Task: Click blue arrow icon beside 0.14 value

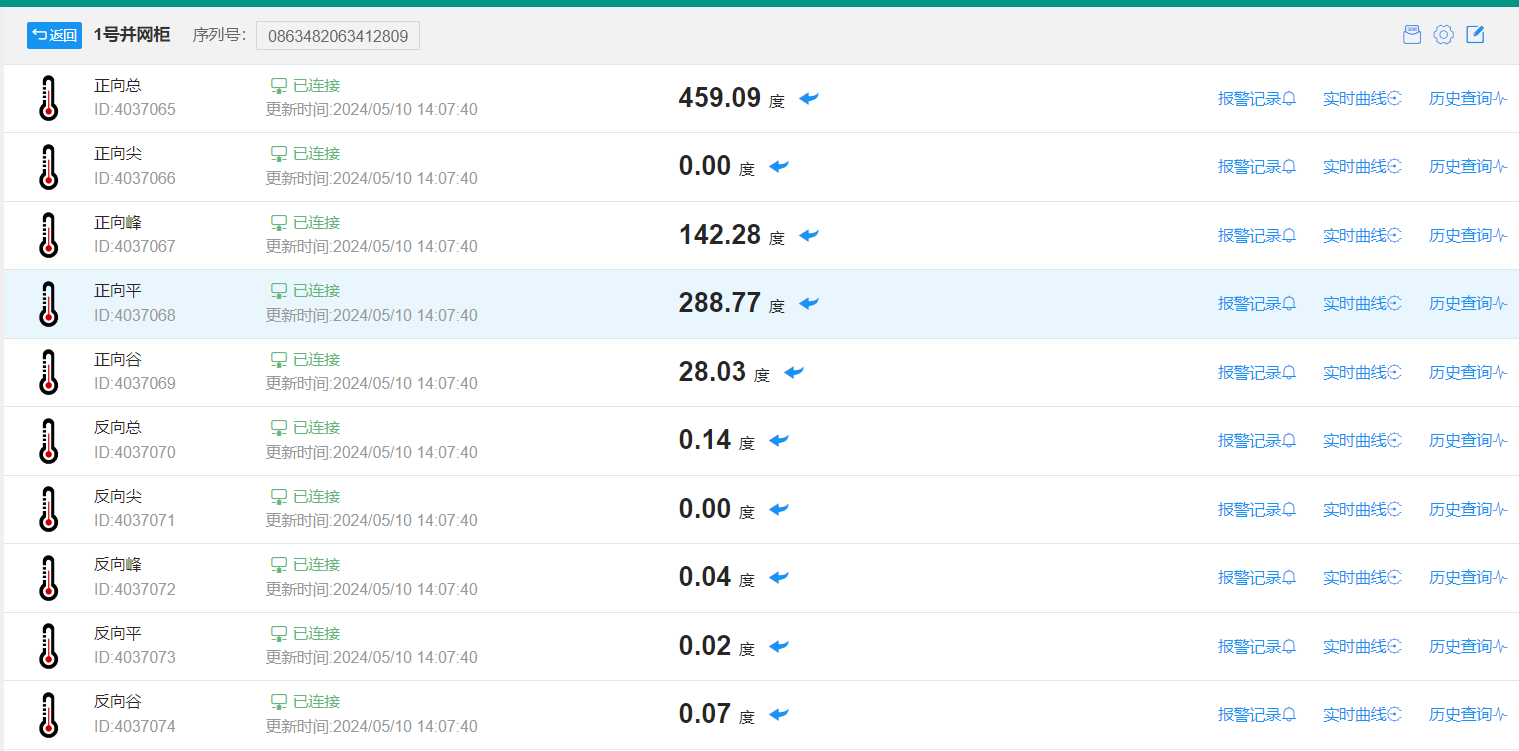Action: tap(779, 440)
